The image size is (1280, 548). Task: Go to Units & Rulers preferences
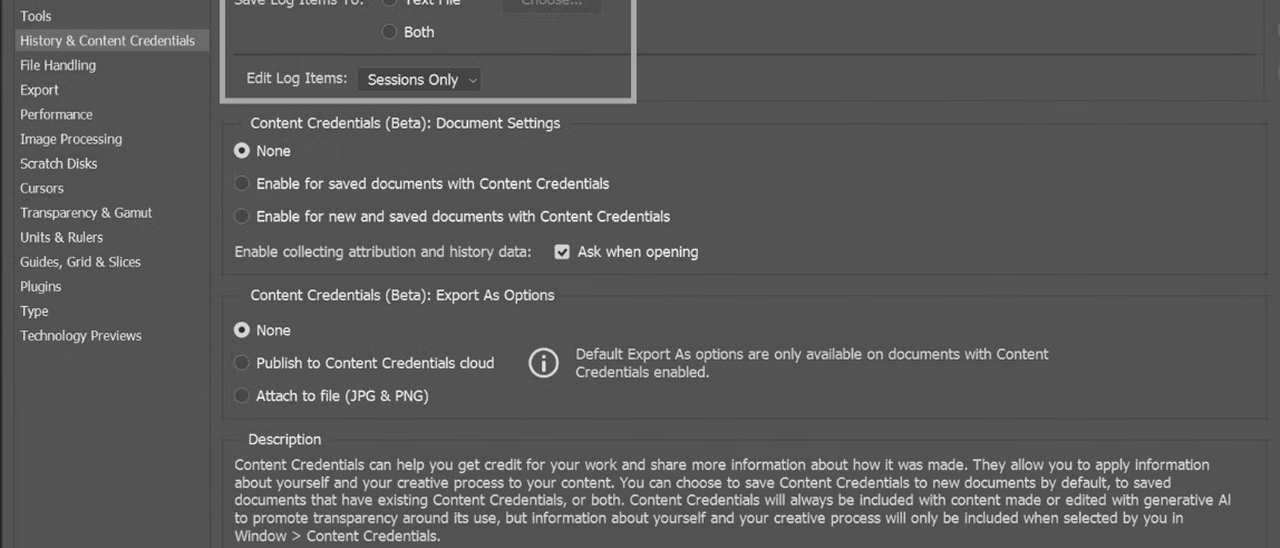(61, 237)
